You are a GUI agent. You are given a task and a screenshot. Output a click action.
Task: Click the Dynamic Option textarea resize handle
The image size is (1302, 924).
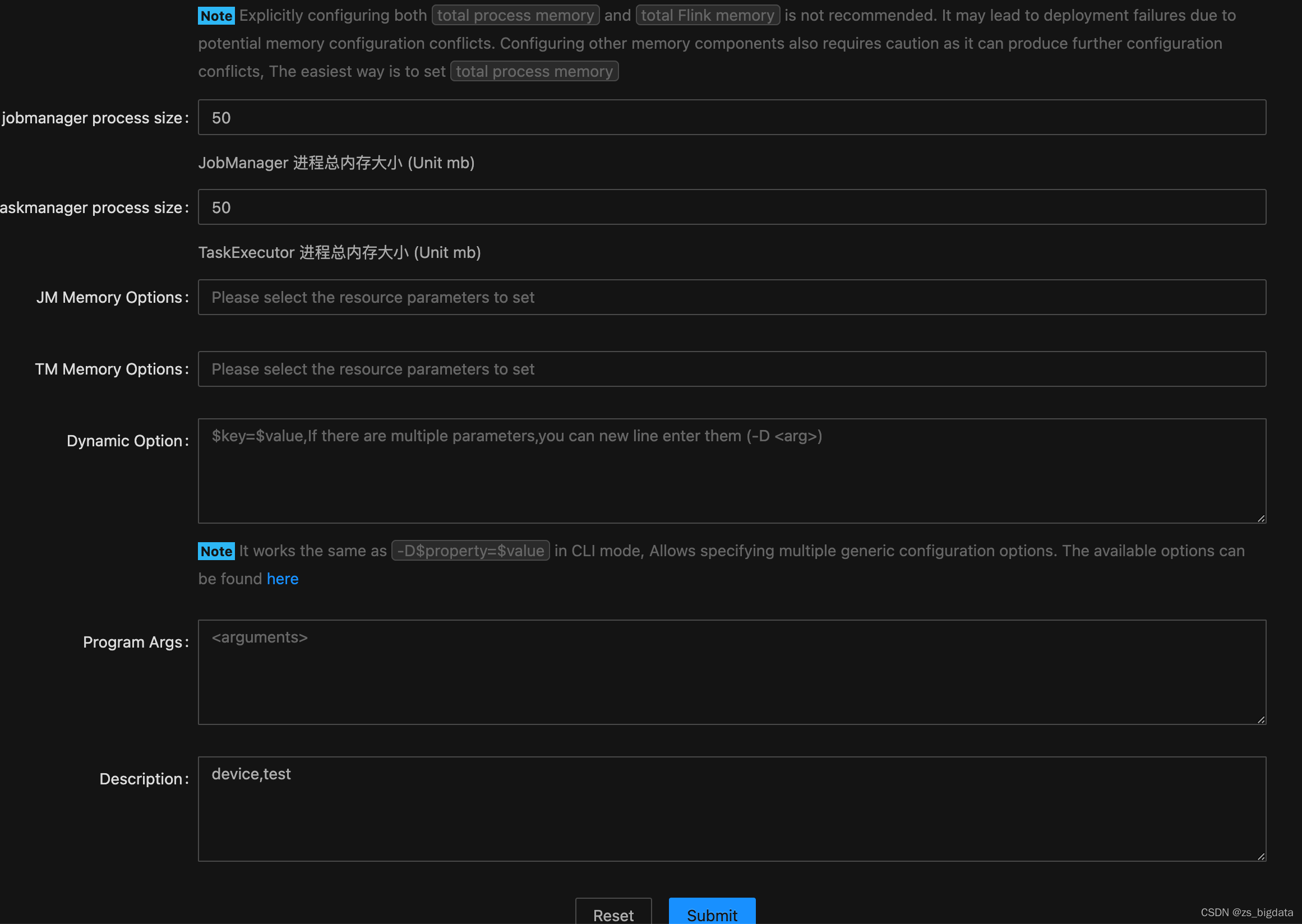point(1261,518)
